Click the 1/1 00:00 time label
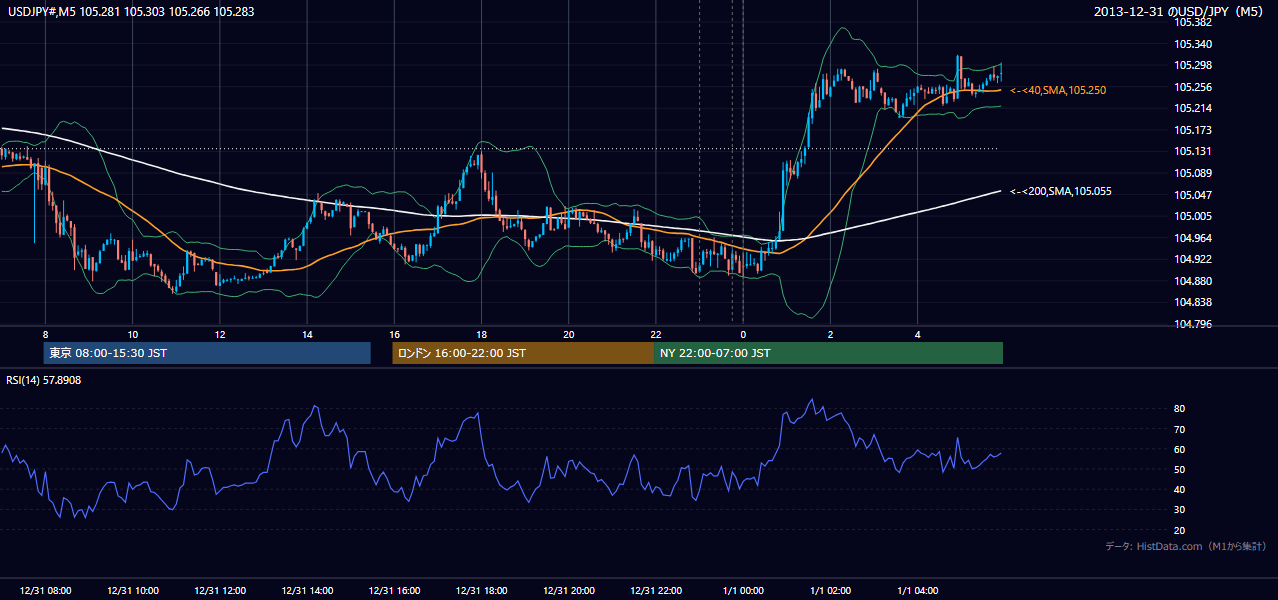The height and width of the screenshot is (600, 1278). [744, 590]
